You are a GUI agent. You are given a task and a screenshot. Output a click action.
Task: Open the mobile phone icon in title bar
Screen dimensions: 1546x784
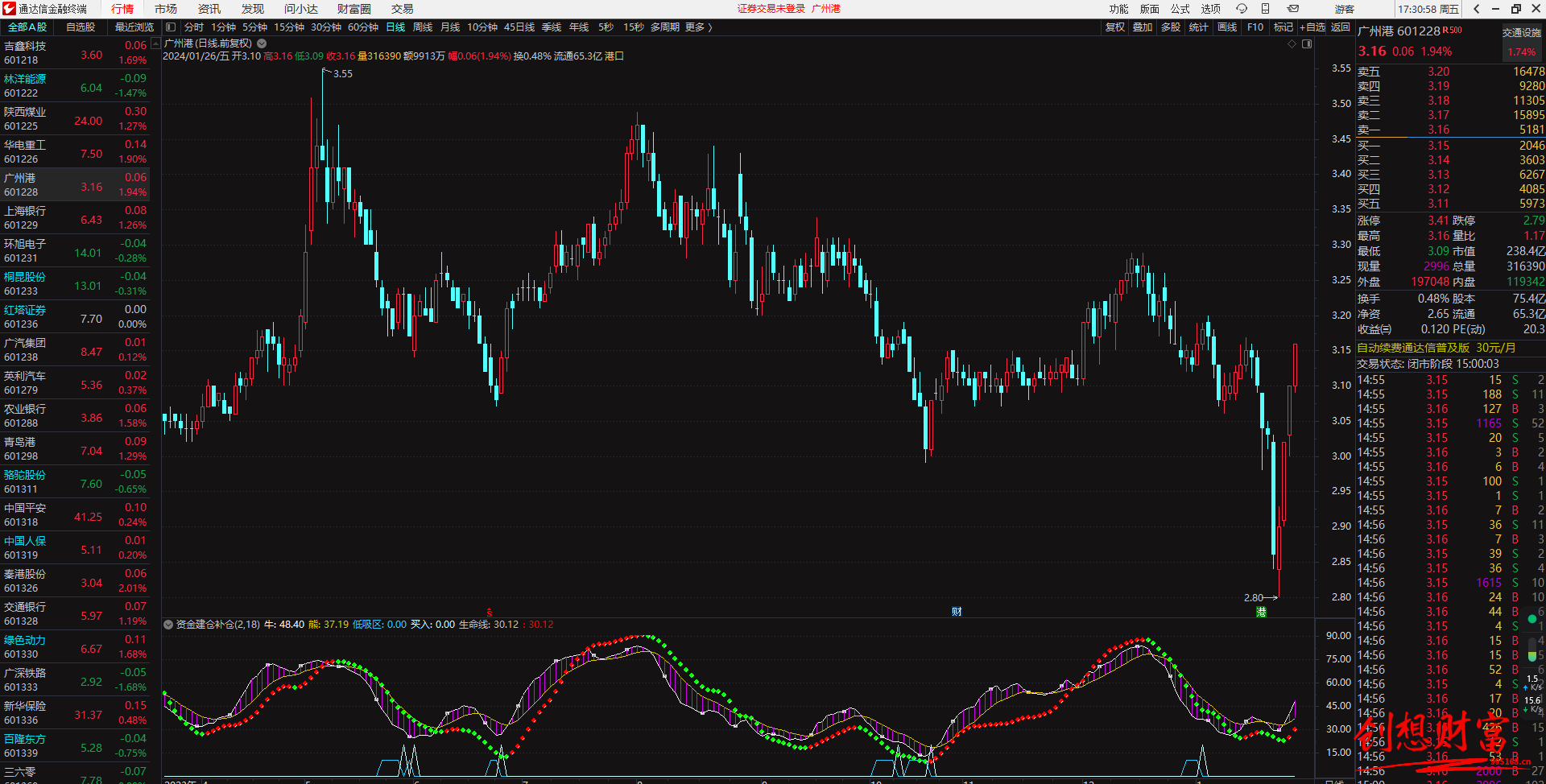pos(1265,9)
